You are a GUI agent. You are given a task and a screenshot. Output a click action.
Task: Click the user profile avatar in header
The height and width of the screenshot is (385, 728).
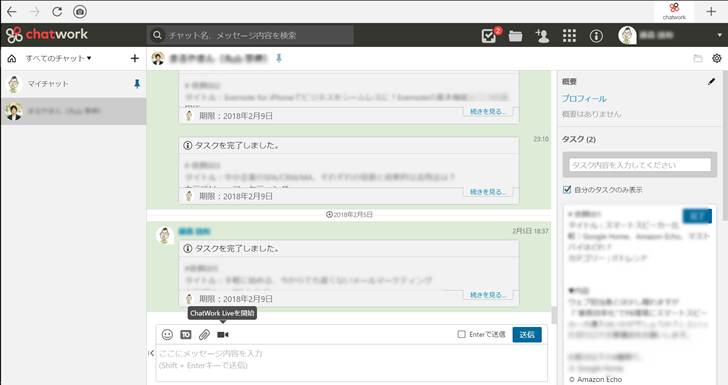(x=627, y=35)
